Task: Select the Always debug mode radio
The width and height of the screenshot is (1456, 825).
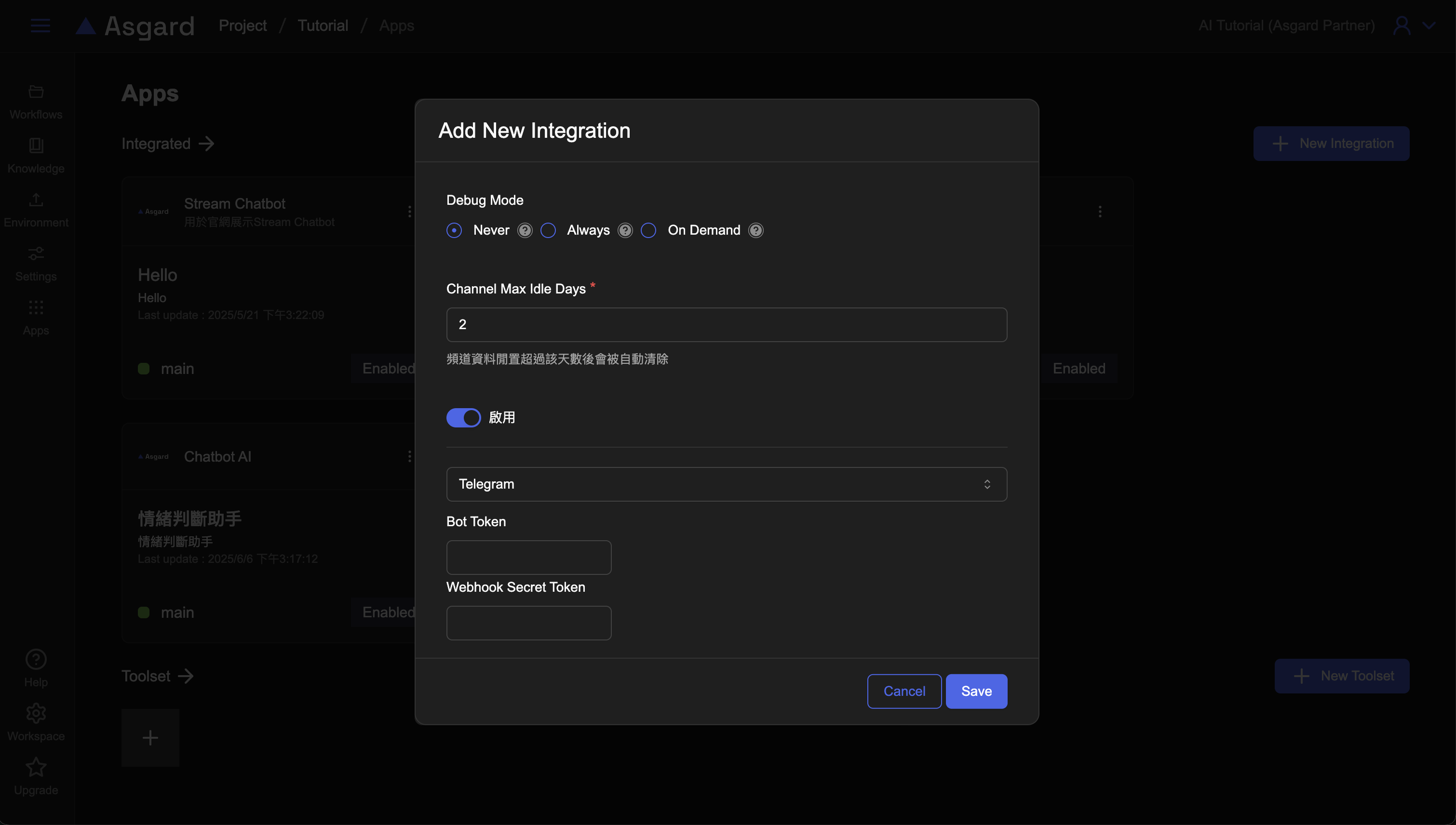Action: (548, 230)
